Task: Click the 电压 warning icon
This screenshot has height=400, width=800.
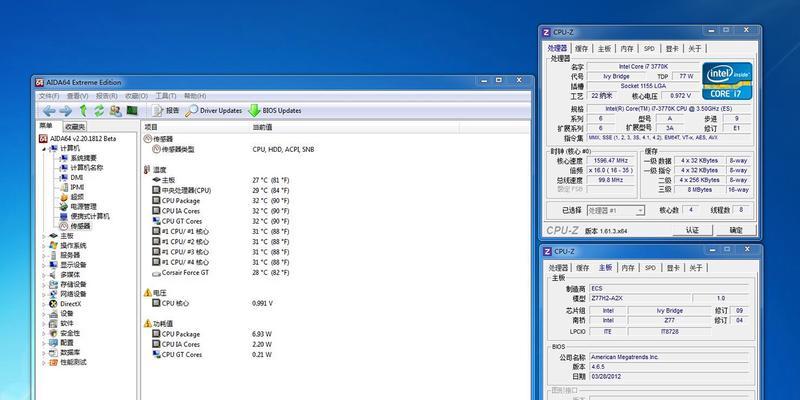Action: pyautogui.click(x=147, y=293)
